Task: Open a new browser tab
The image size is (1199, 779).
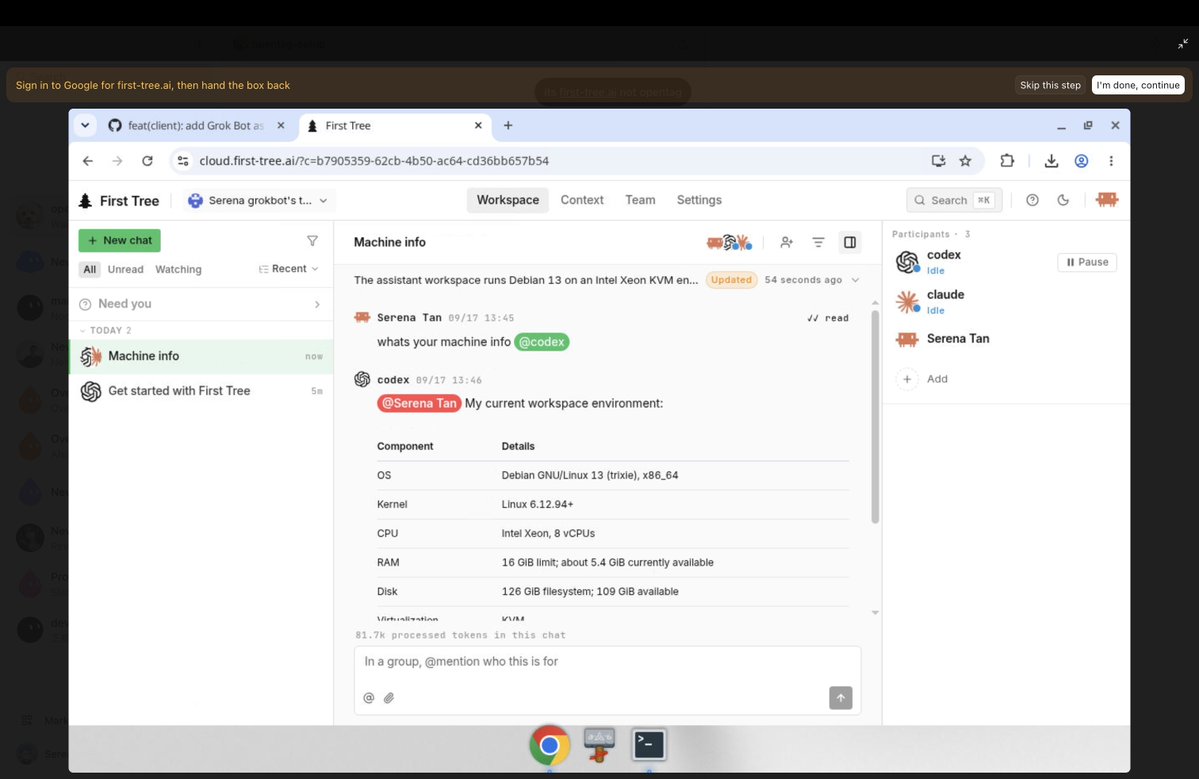Action: pos(508,125)
